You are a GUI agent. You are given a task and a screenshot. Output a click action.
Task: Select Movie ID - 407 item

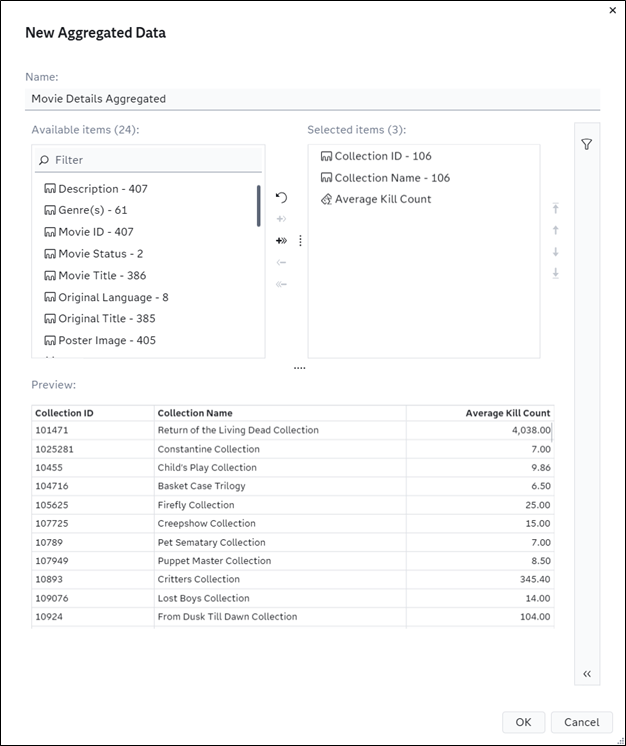(x=96, y=232)
